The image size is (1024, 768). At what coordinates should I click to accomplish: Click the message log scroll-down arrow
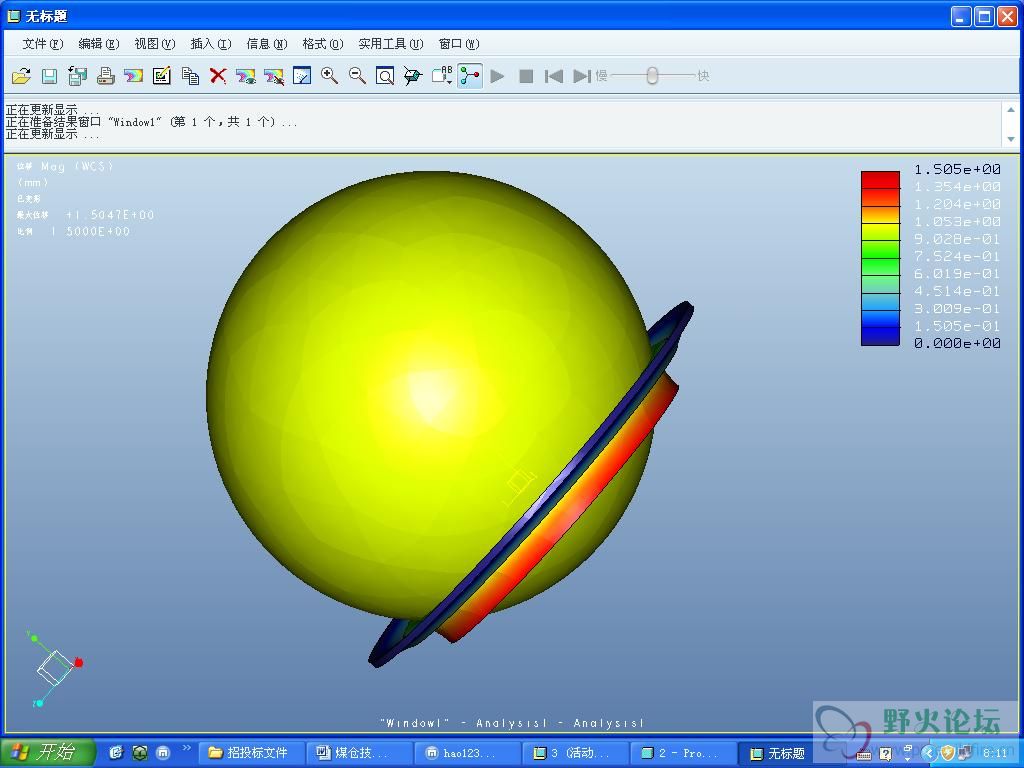tap(1011, 139)
